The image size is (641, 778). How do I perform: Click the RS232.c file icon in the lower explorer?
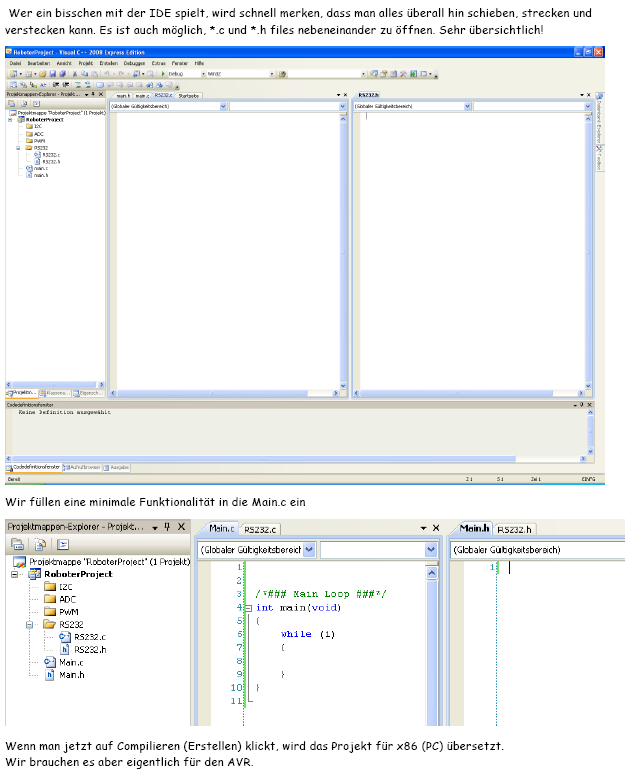(65, 636)
